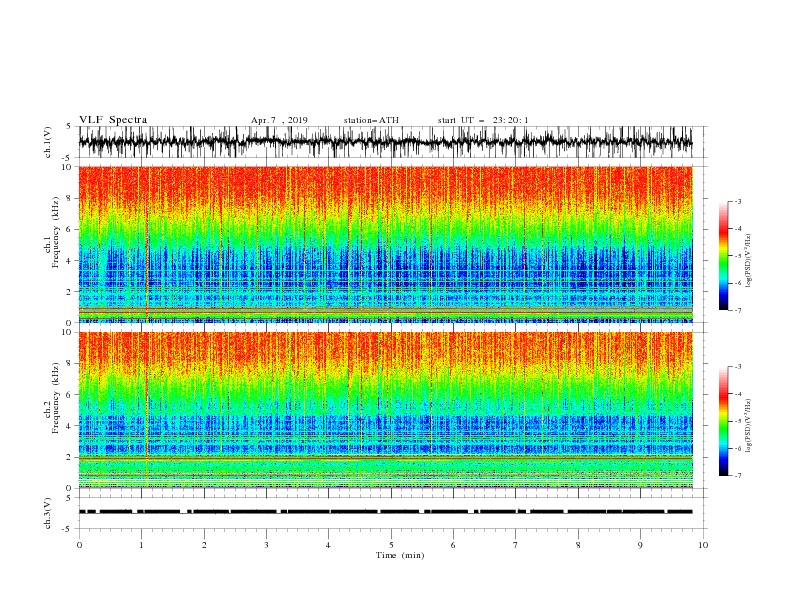Click the 'ch.1(V)' waveform axis label
The image size is (792, 612).
click(x=48, y=142)
